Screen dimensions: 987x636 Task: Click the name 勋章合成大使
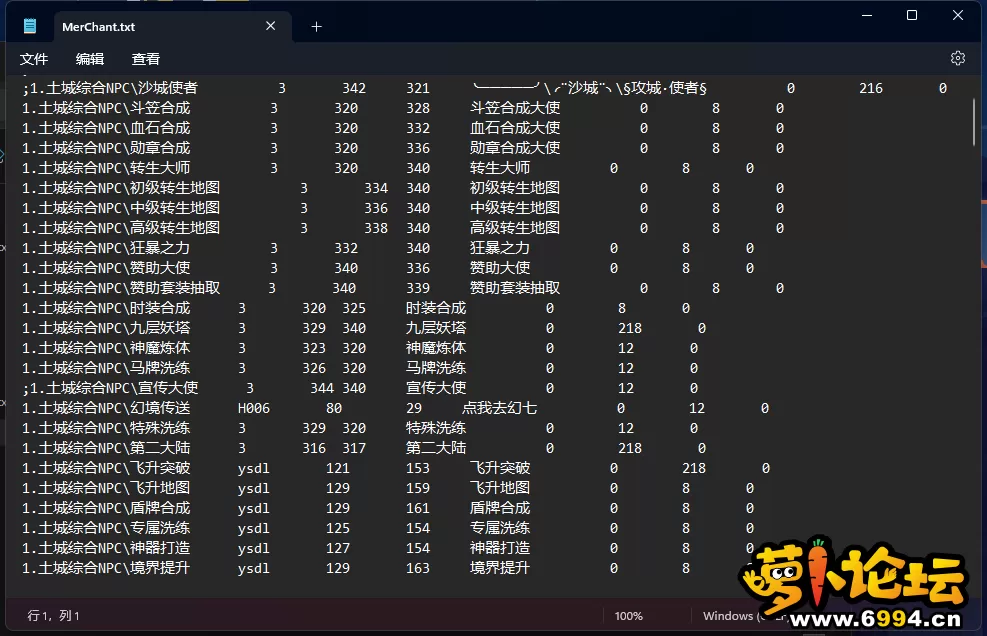pyautogui.click(x=515, y=149)
